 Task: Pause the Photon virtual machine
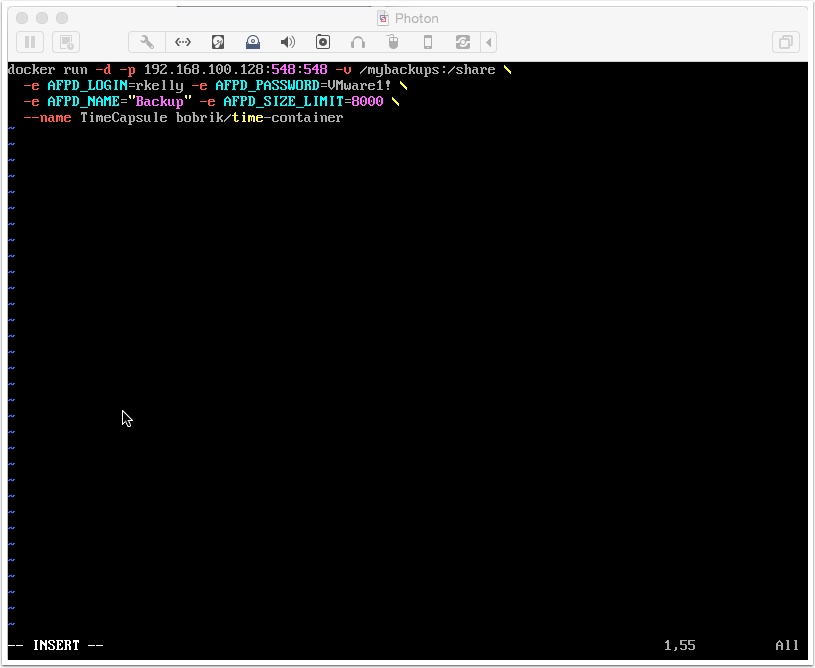30,42
